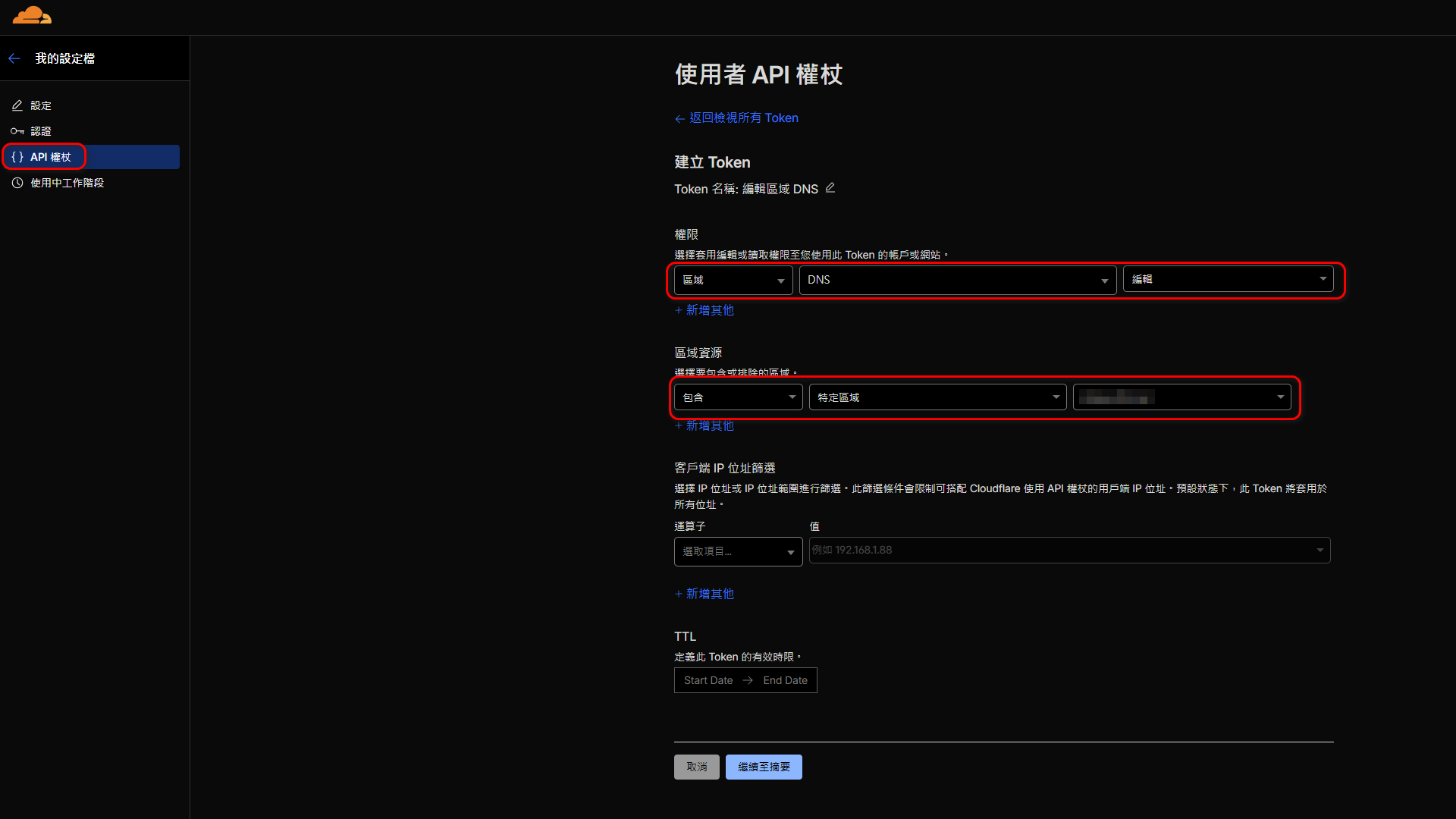
Task: Click the clock icon next to 使用中工作階段
Action: (x=17, y=183)
